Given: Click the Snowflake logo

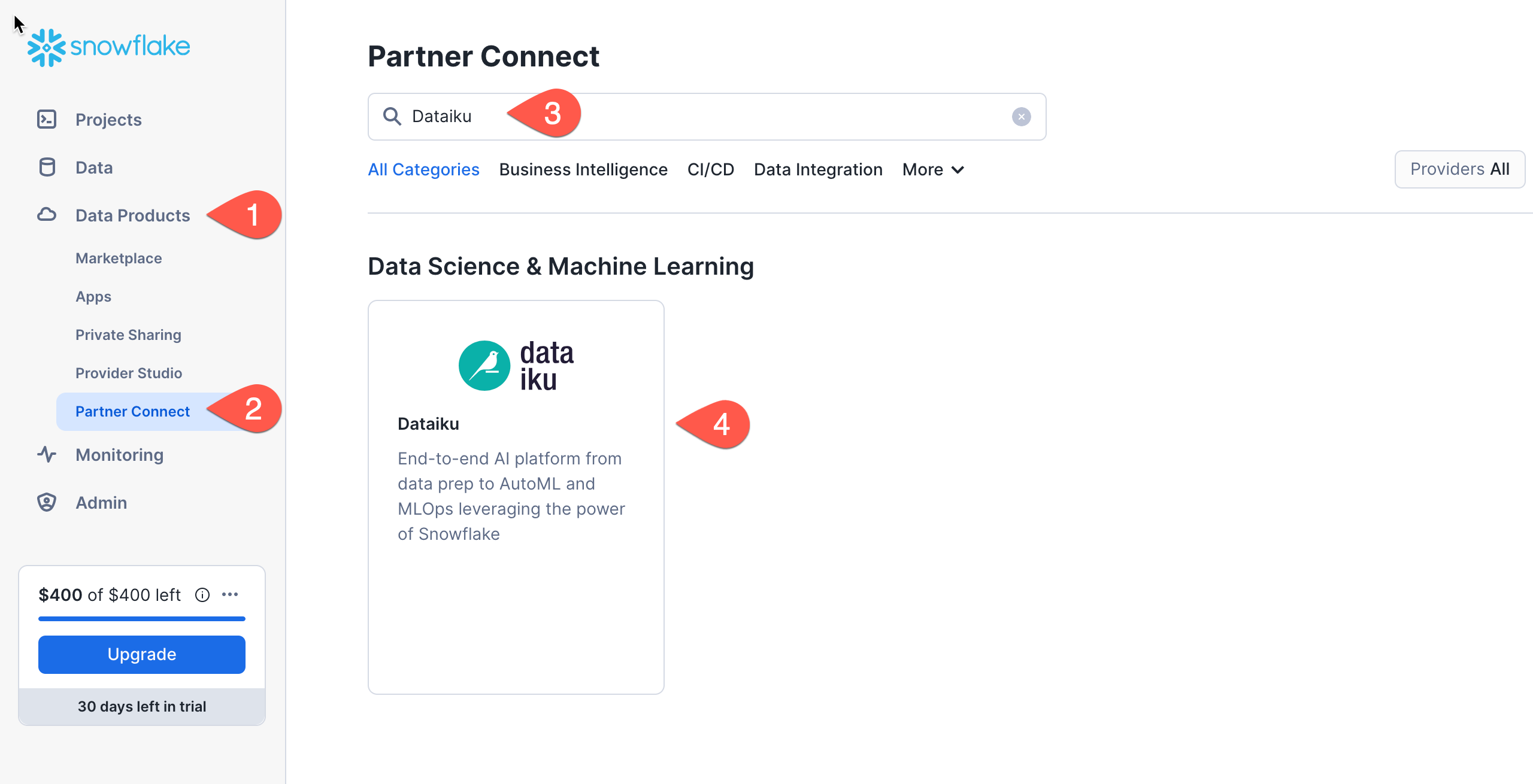Looking at the screenshot, I should [x=108, y=47].
